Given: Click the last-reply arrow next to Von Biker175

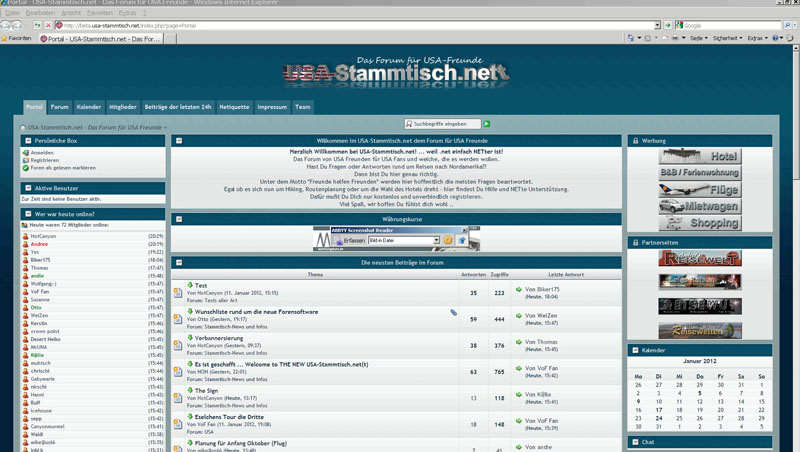Looking at the screenshot, I should click(519, 290).
